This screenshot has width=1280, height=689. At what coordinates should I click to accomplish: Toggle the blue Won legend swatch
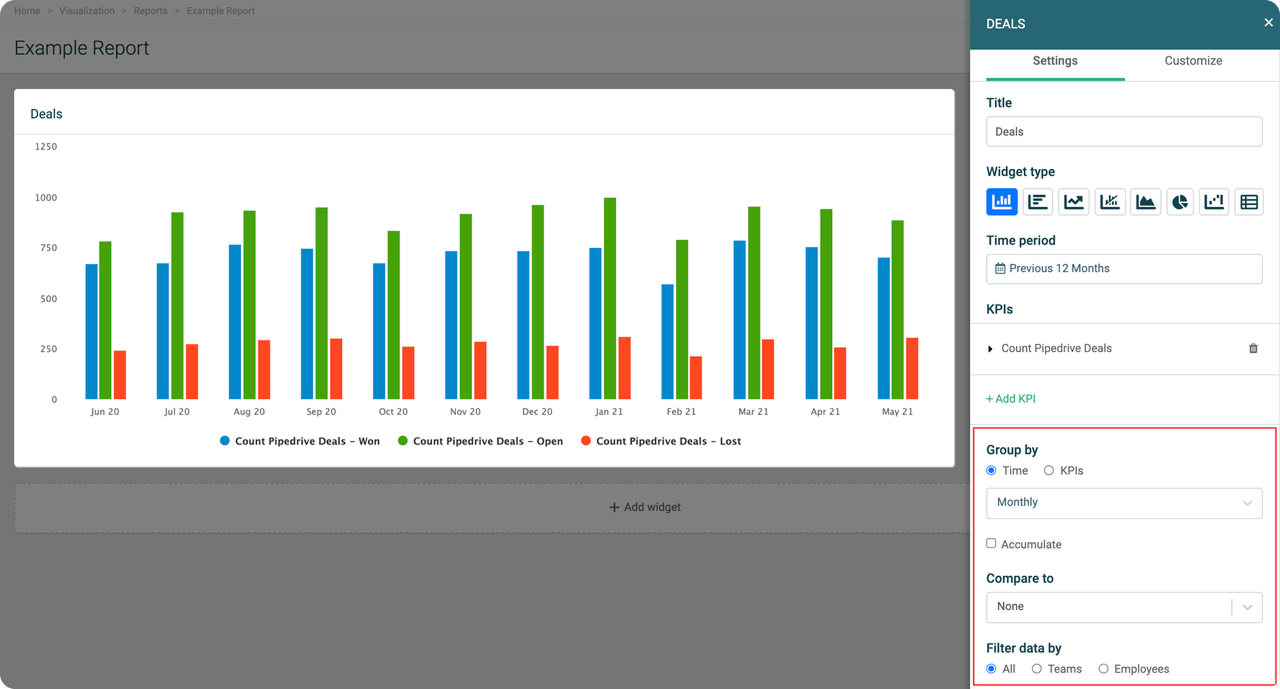225,441
